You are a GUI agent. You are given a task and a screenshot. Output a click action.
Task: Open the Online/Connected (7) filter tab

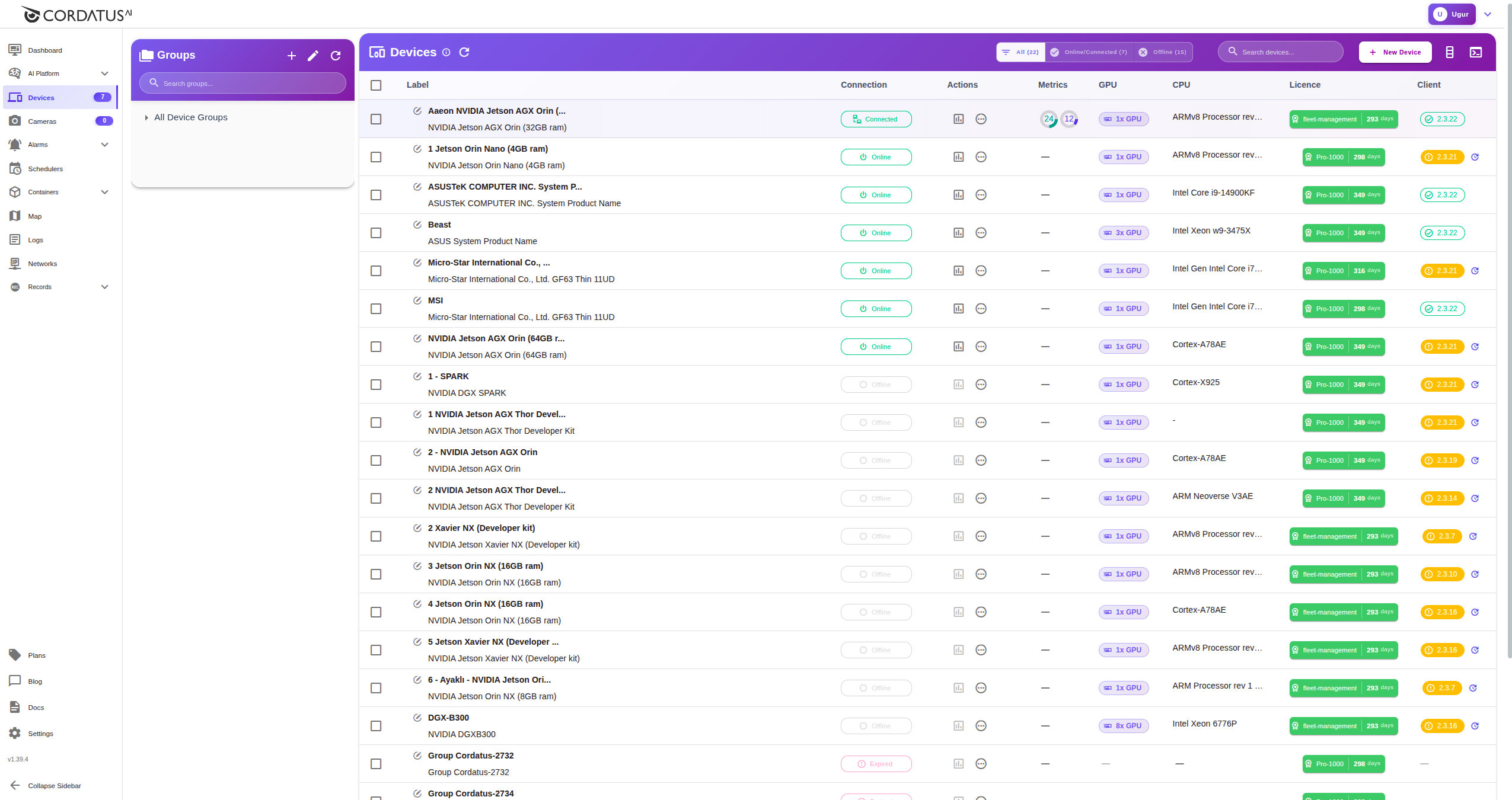(x=1089, y=52)
